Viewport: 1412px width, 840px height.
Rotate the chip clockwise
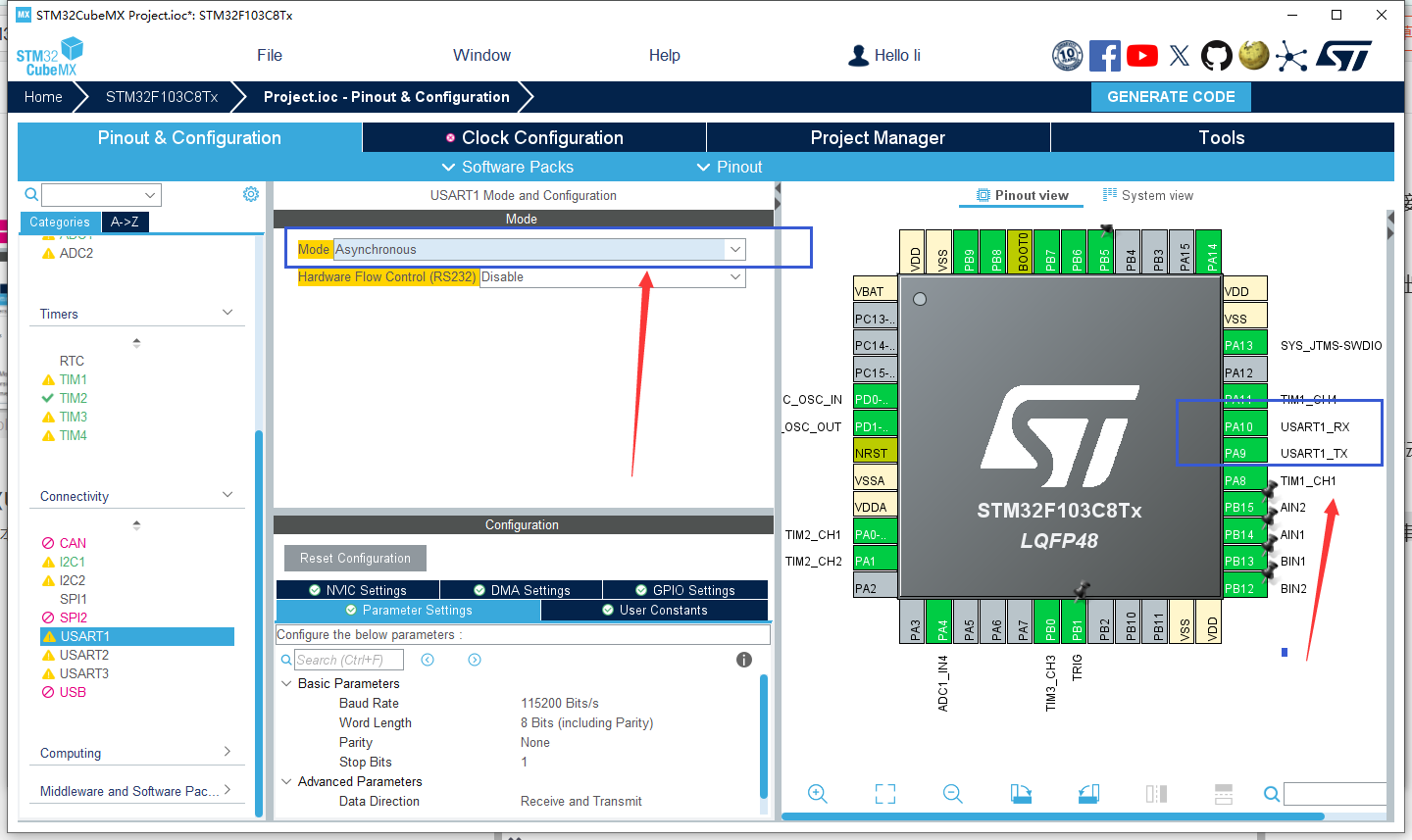click(1021, 794)
